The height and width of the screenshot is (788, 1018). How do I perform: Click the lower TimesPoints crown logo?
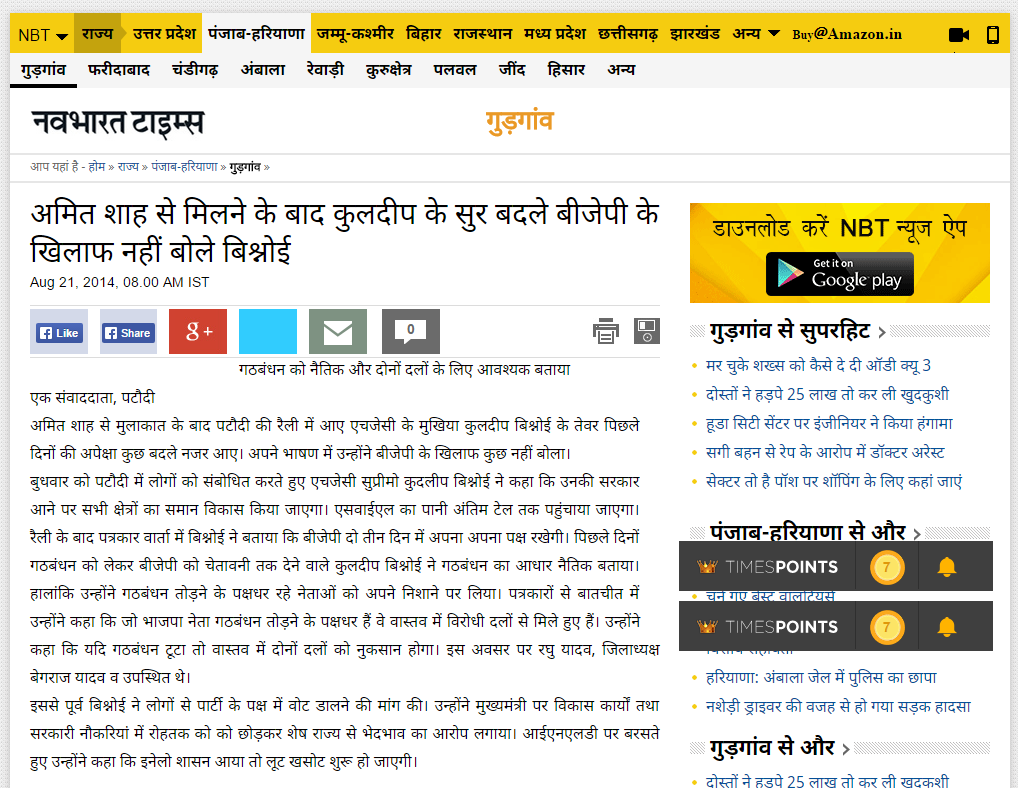(x=707, y=627)
